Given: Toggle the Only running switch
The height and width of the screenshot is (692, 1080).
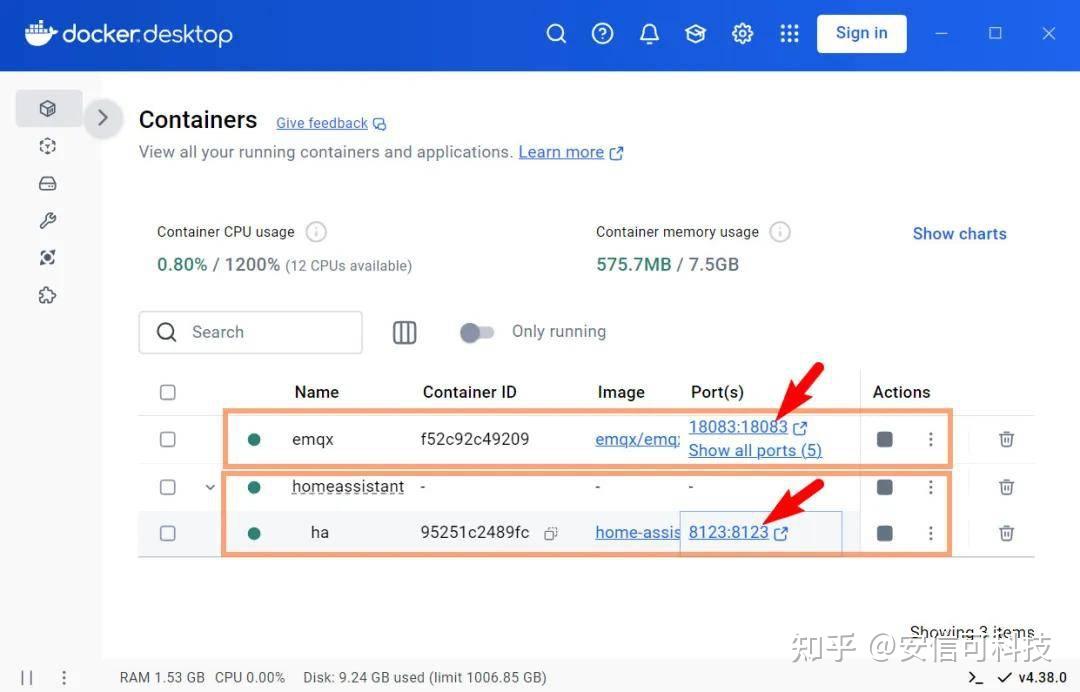Looking at the screenshot, I should click(477, 333).
